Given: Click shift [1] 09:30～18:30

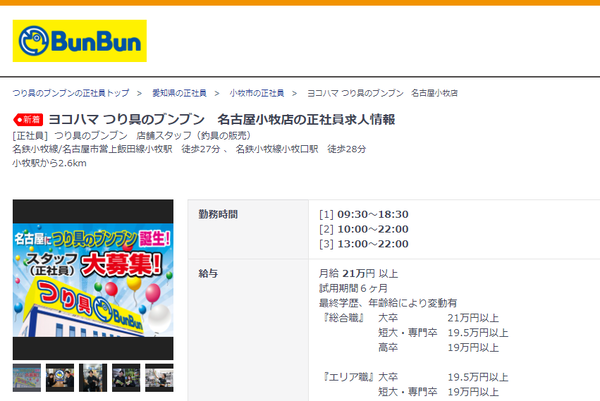Looking at the screenshot, I should (x=364, y=214).
